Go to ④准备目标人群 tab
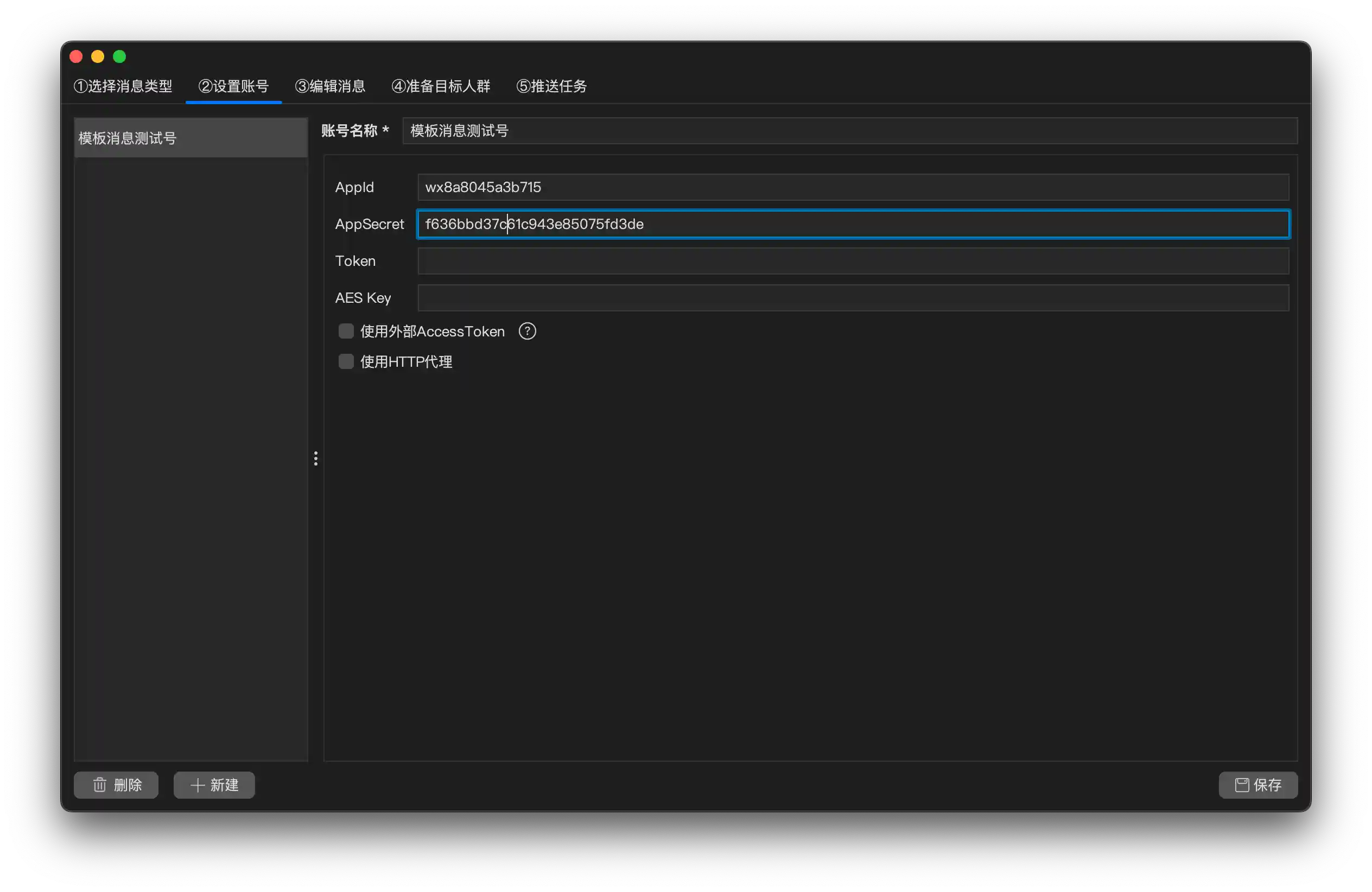 pos(441,86)
